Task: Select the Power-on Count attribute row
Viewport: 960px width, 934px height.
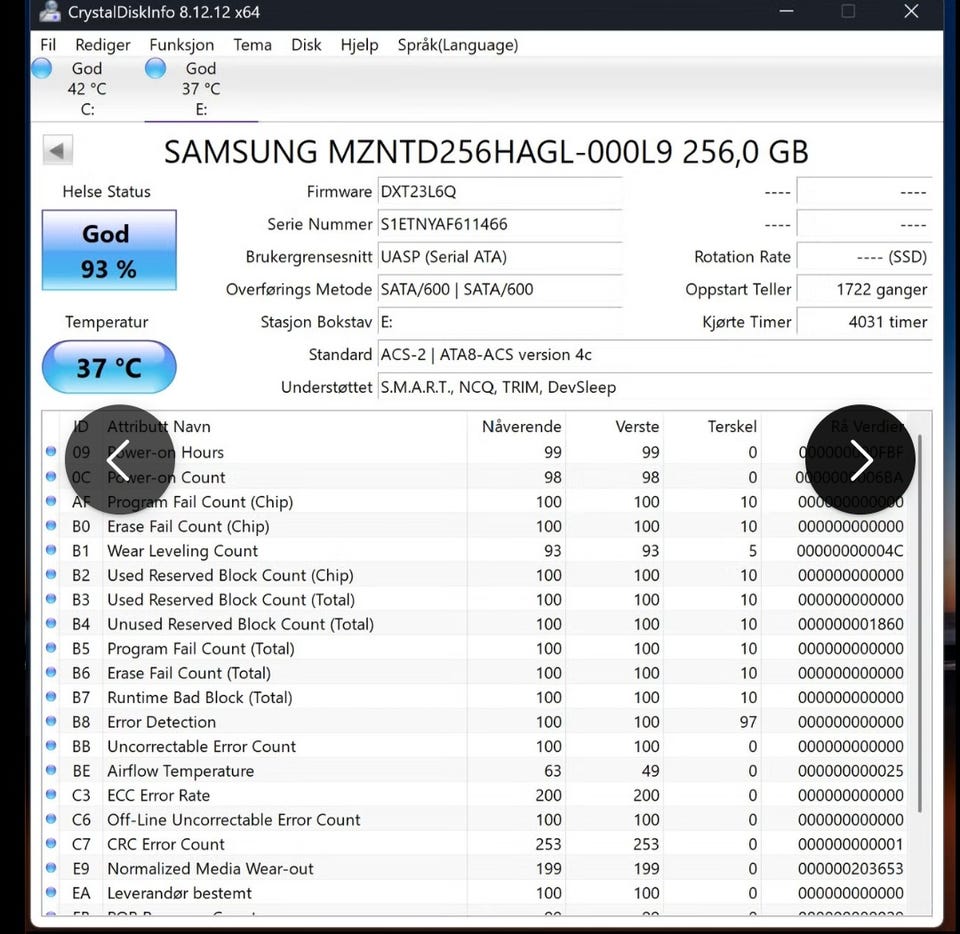Action: (474, 477)
